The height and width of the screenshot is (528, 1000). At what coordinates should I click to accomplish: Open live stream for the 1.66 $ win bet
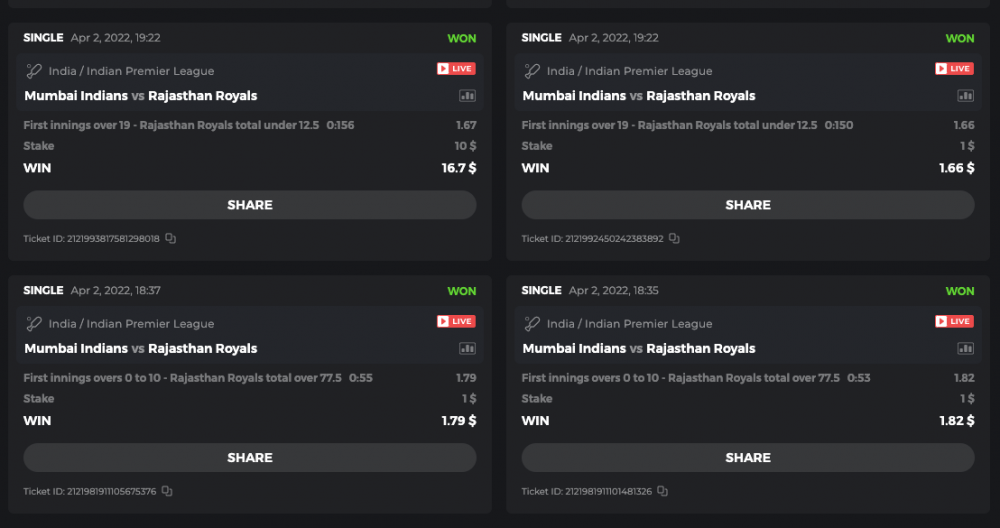(954, 69)
